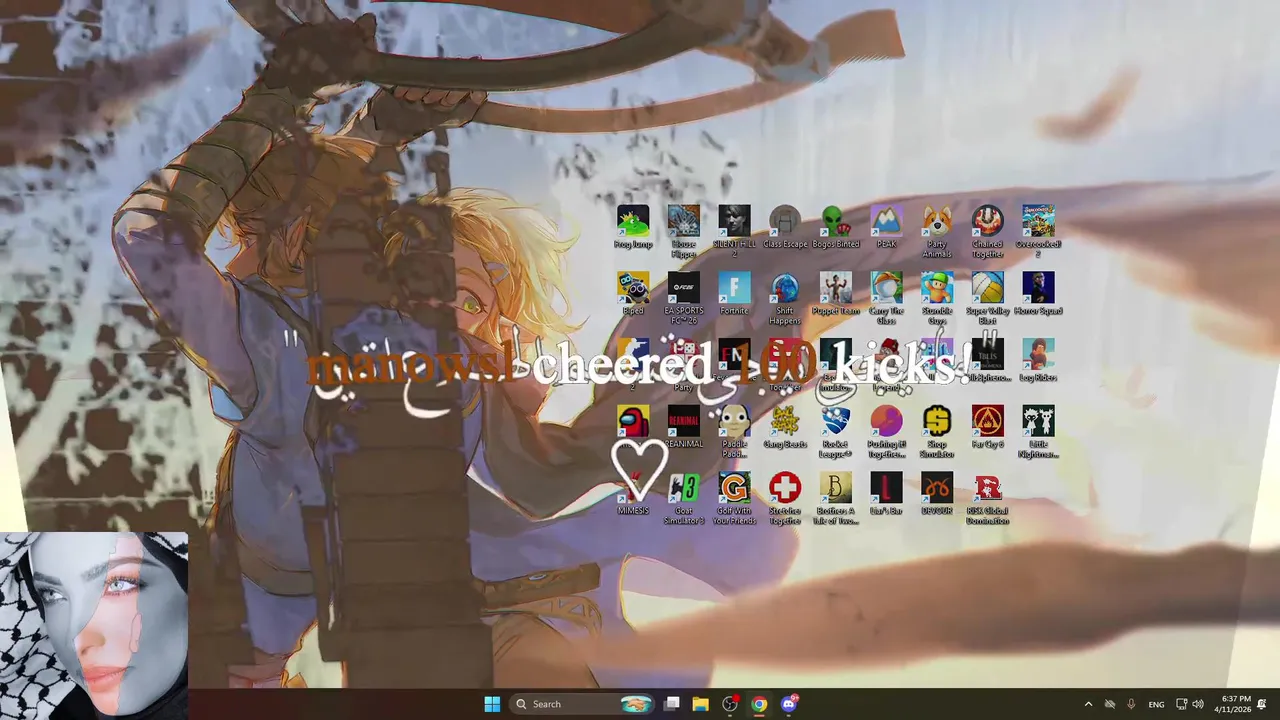Launch Goat Simulator 3
This screenshot has height=720, width=1280.
(x=684, y=499)
